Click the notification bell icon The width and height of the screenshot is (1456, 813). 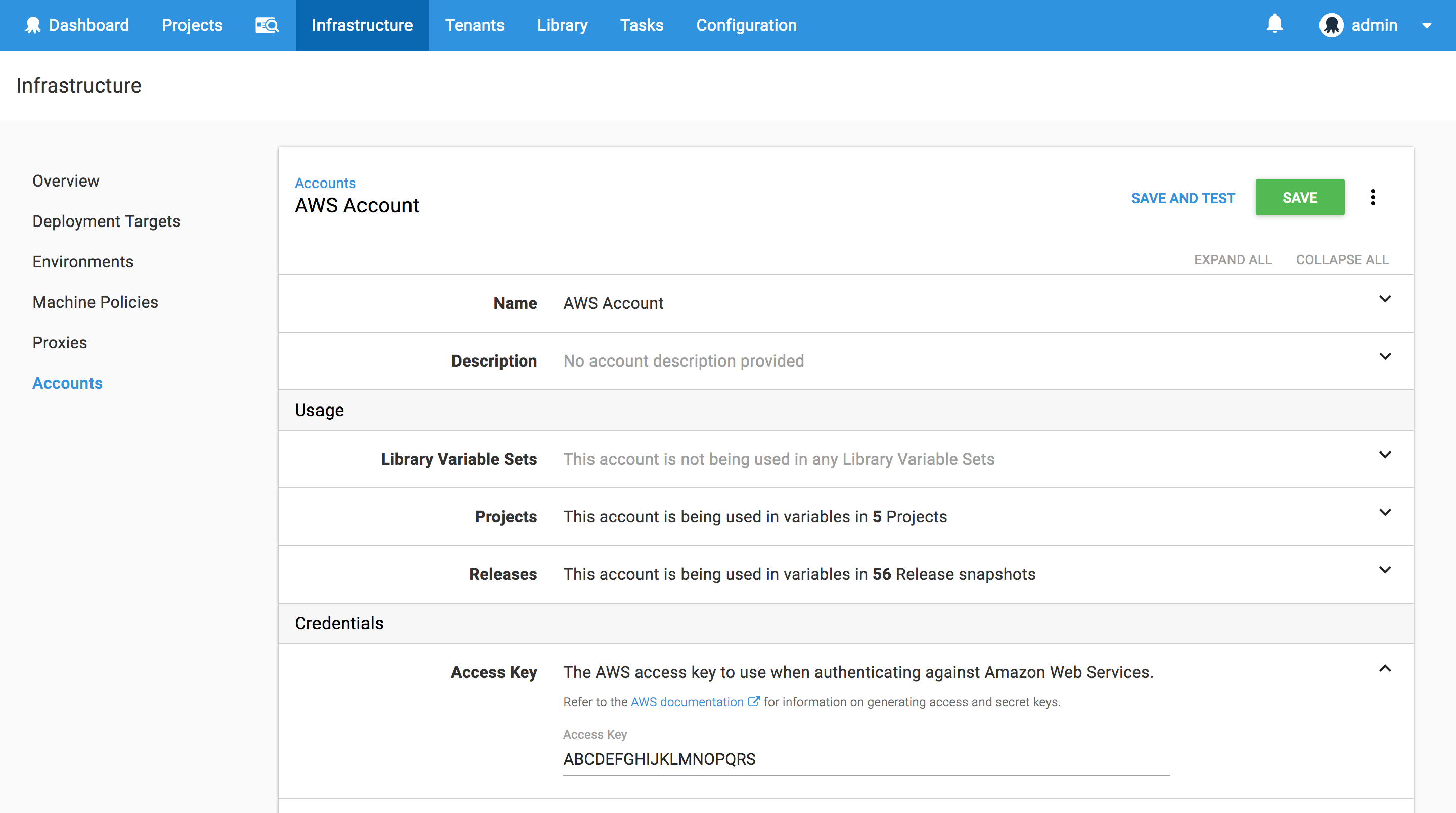(x=1275, y=25)
